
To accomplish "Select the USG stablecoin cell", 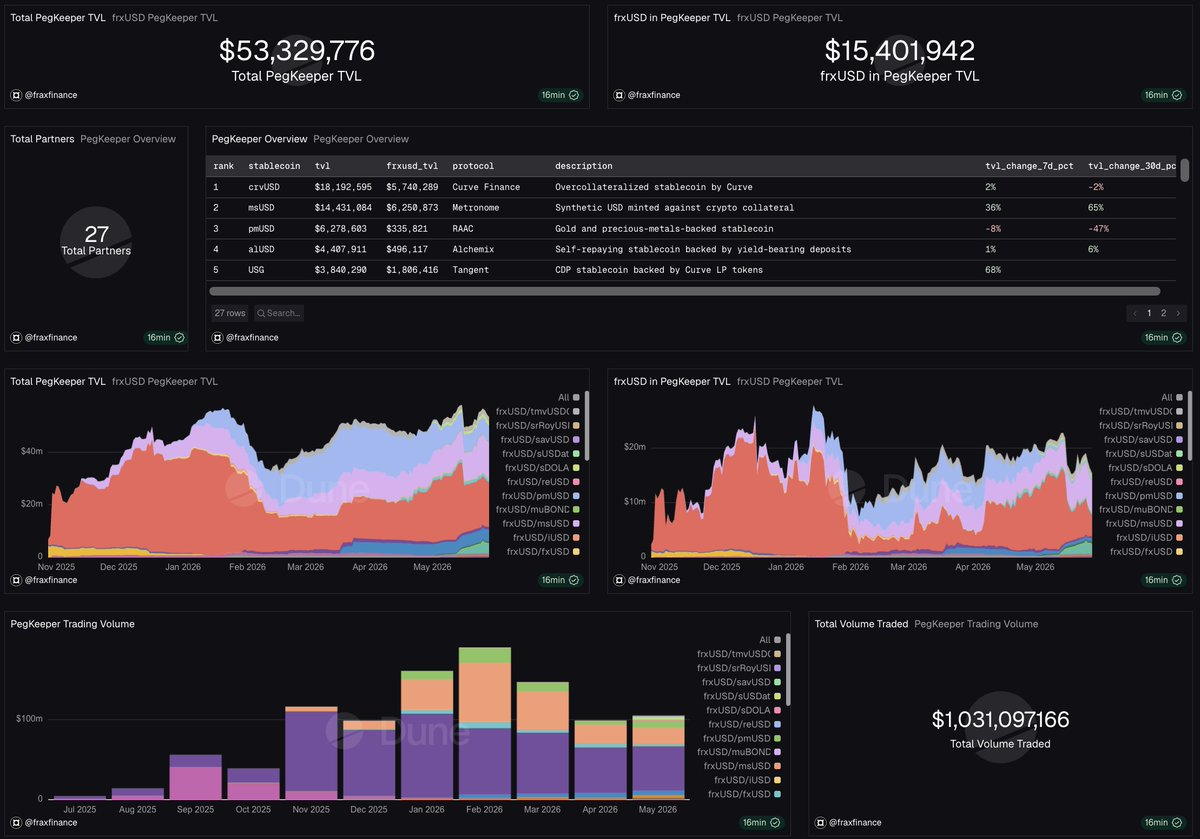I will point(258,270).
